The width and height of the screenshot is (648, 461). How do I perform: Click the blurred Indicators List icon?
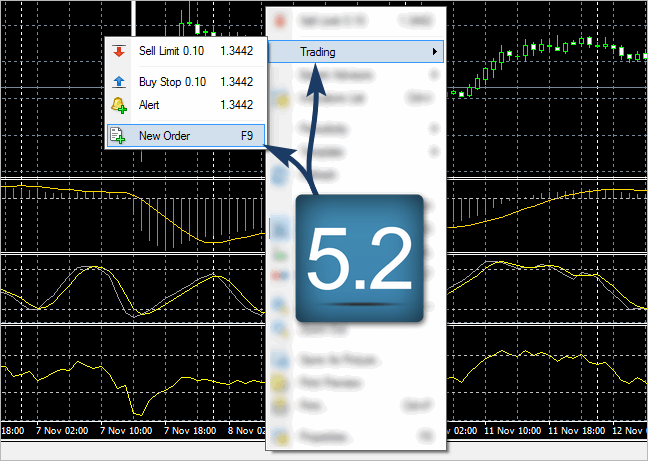pos(282,99)
